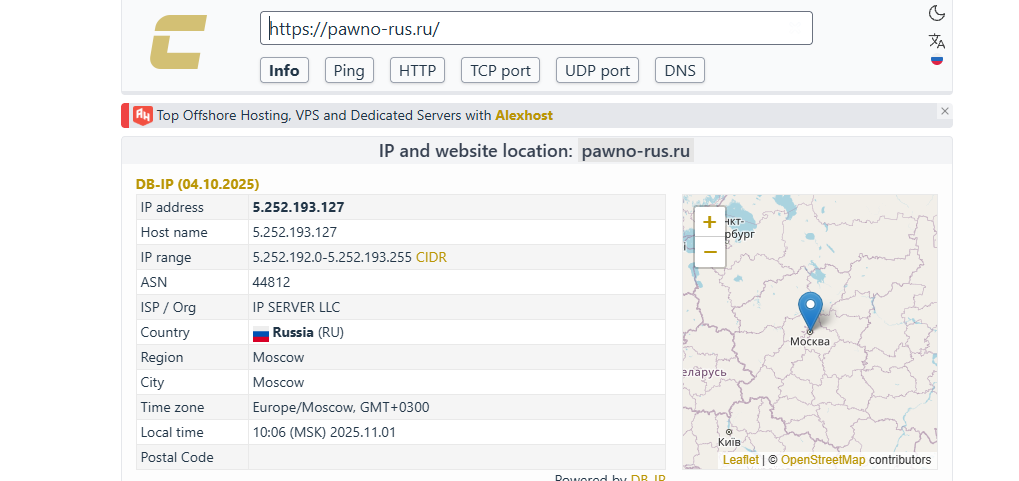
Task: Zoom in on the map
Action: [x=710, y=222]
